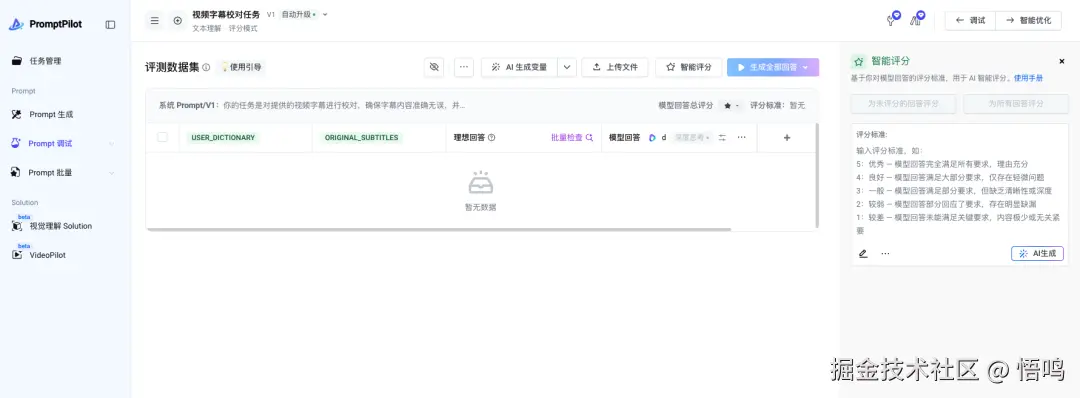The width and height of the screenshot is (1080, 398).
Task: Click the vertical scrollbar of the data table
Action: coord(817,175)
